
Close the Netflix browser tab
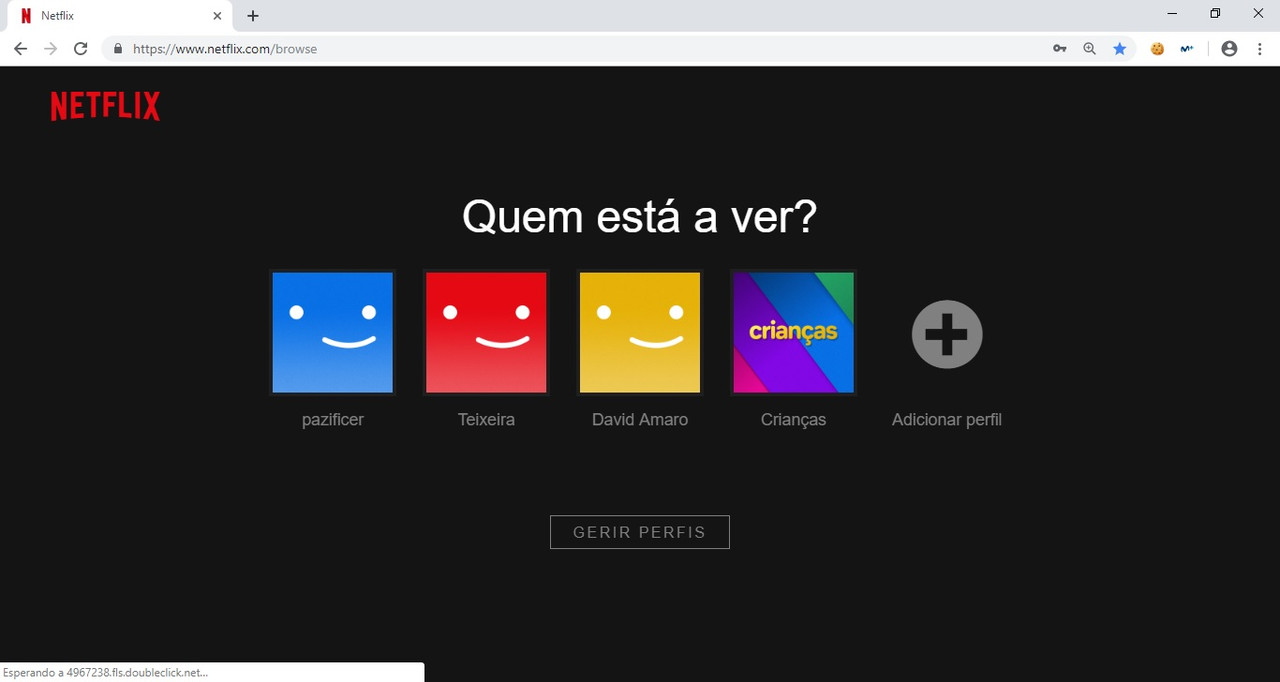[217, 16]
